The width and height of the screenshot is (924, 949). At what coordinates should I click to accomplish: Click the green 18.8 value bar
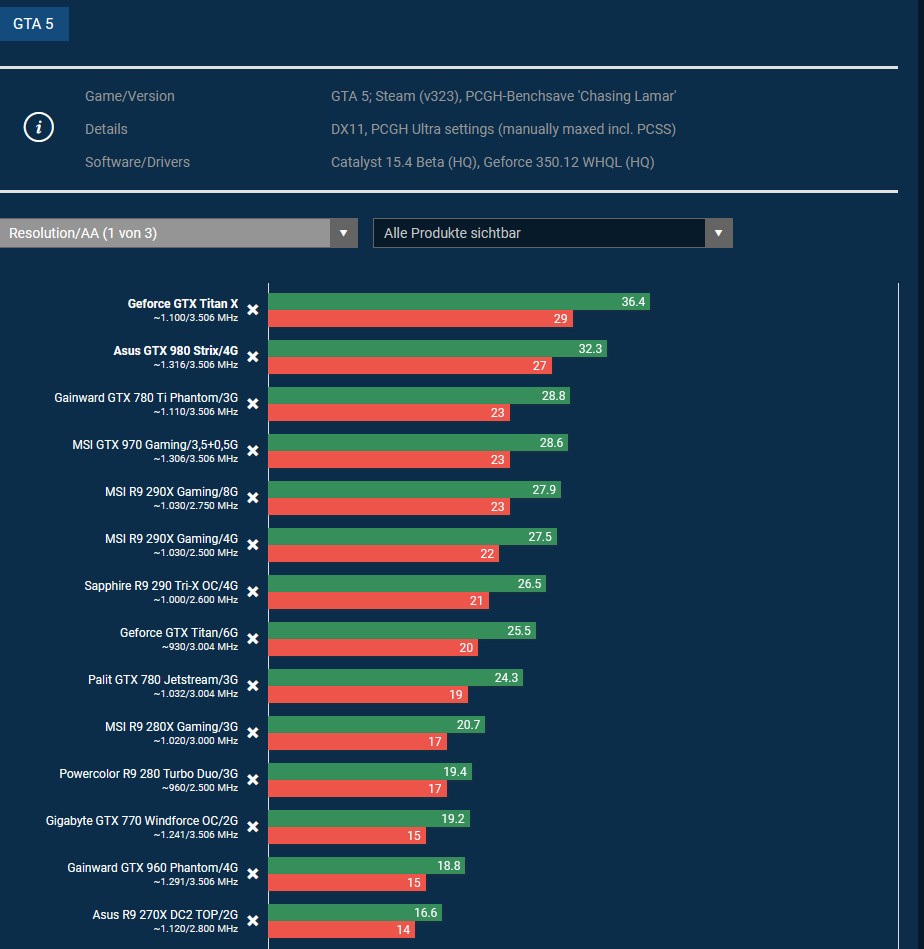point(367,865)
